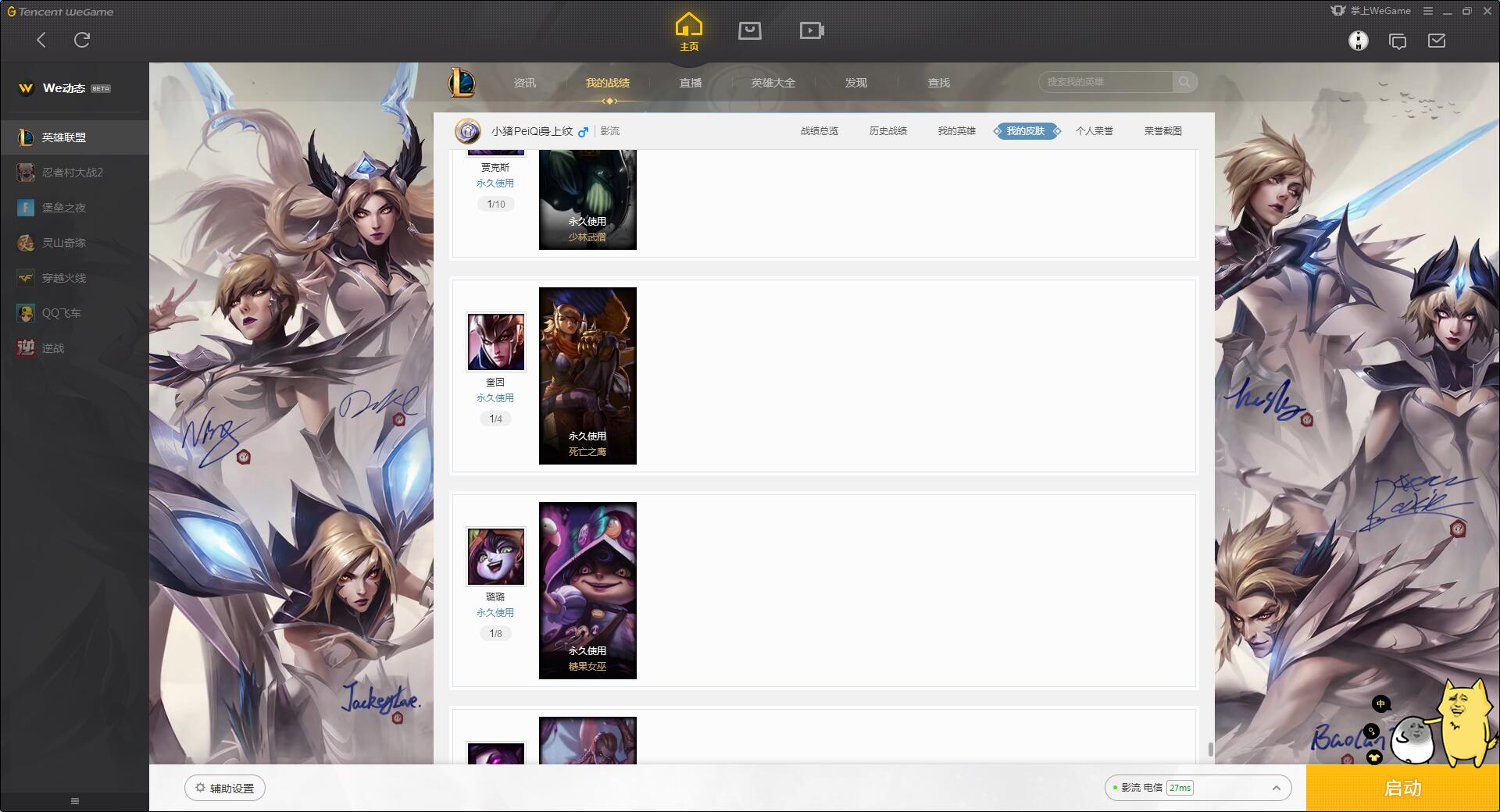Switch to 荣誉截图 sub-tab
Image resolution: width=1500 pixels, height=812 pixels.
[x=1163, y=131]
